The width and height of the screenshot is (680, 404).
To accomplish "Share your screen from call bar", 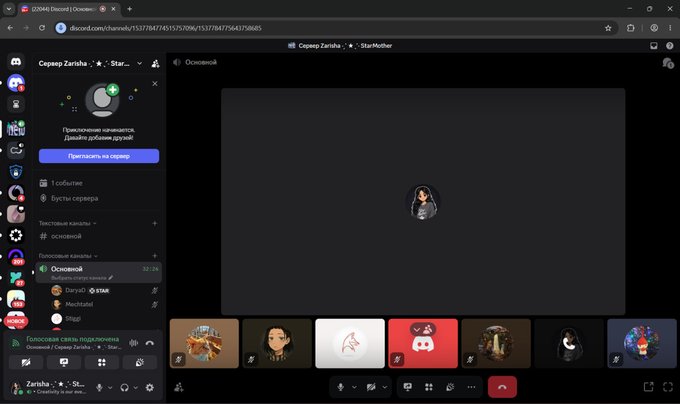I will pos(408,387).
